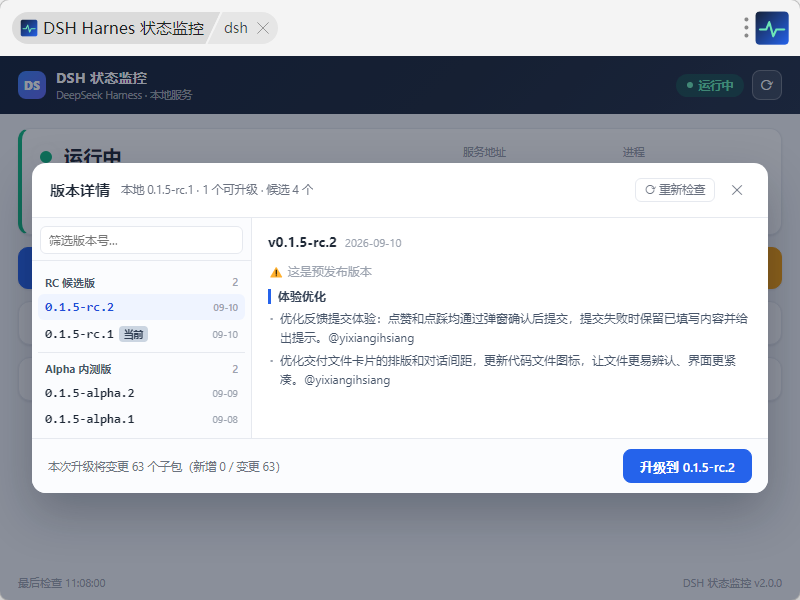Viewport: 800px width, 600px height.
Task: Select the DSH Harnes 状态监控 tab
Action: click(113, 28)
